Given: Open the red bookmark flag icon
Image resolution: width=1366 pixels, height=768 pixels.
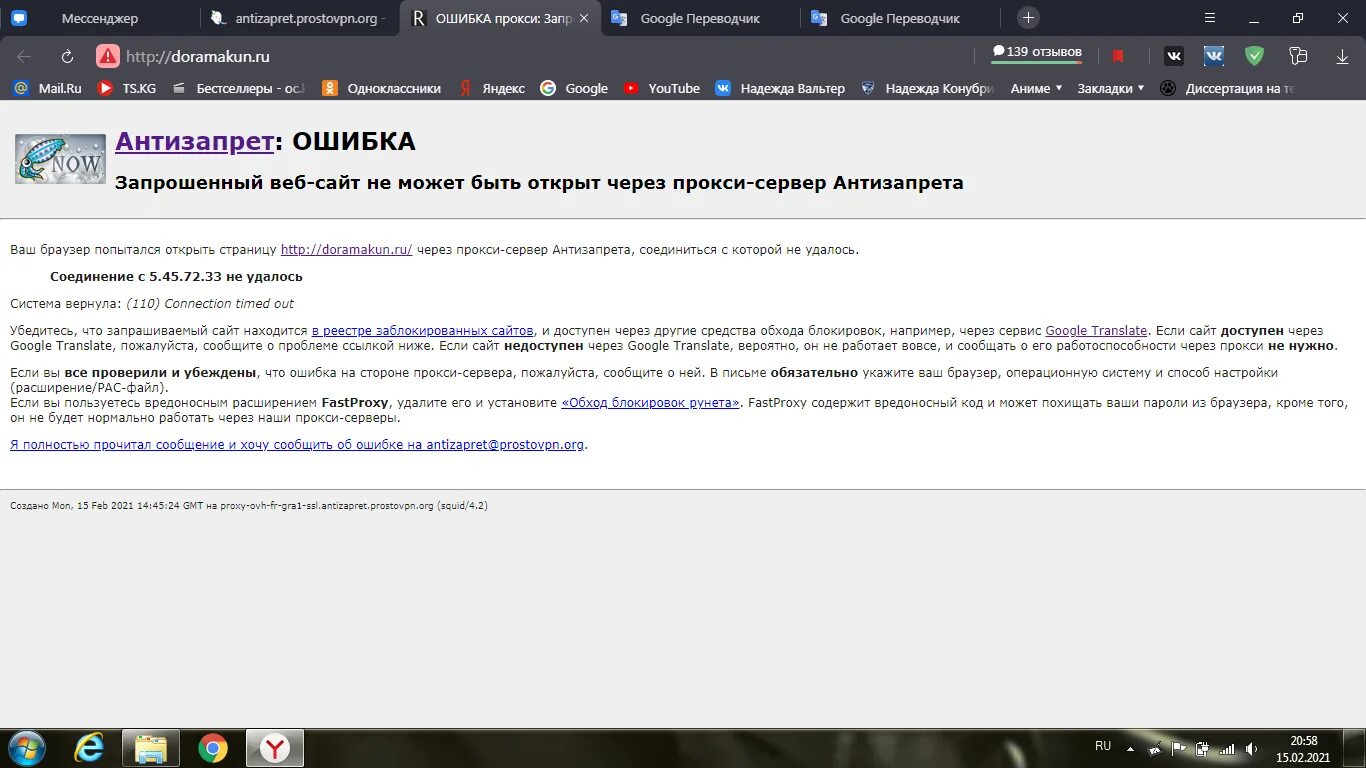Looking at the screenshot, I should click(x=1118, y=56).
